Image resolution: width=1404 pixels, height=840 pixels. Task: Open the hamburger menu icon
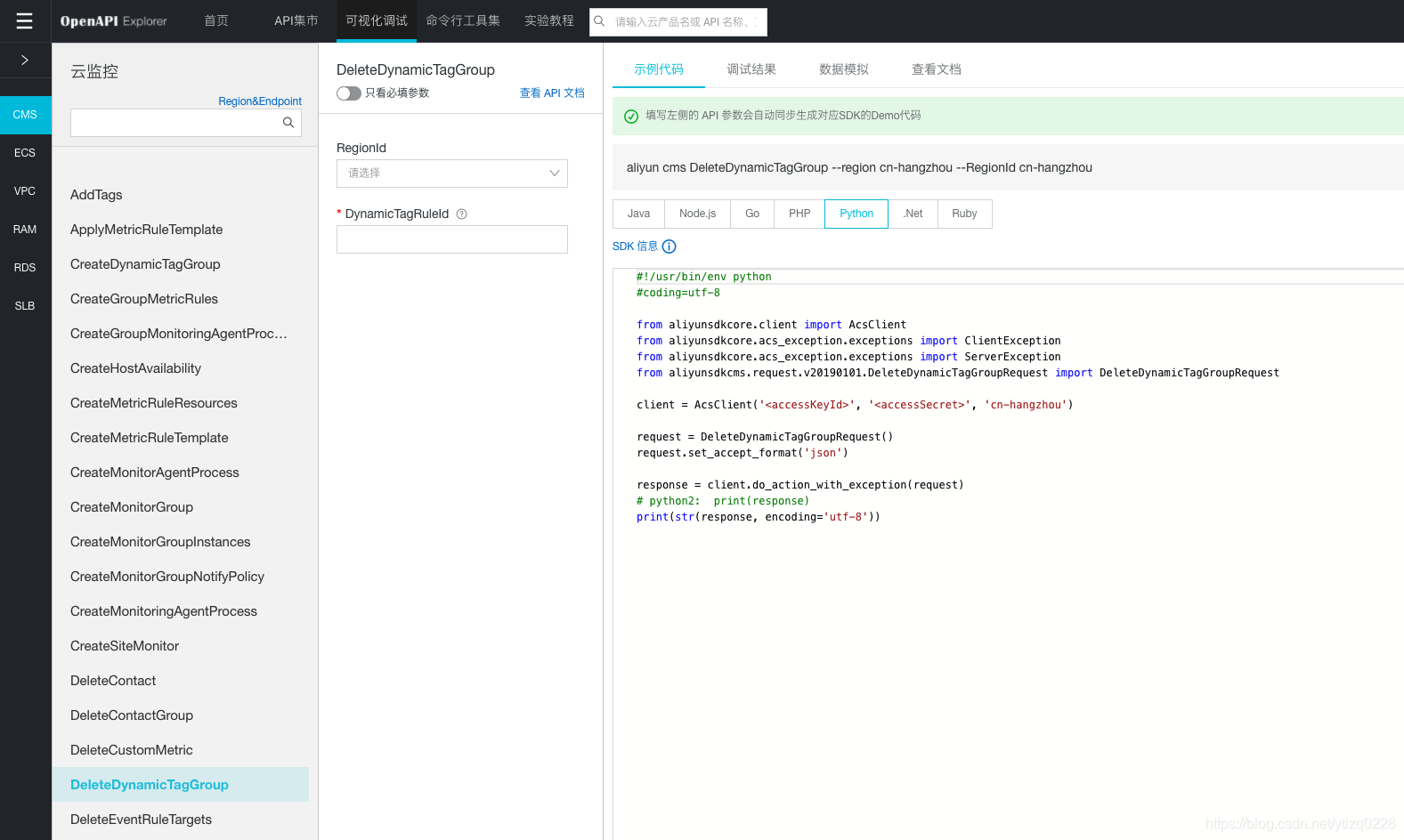(25, 21)
